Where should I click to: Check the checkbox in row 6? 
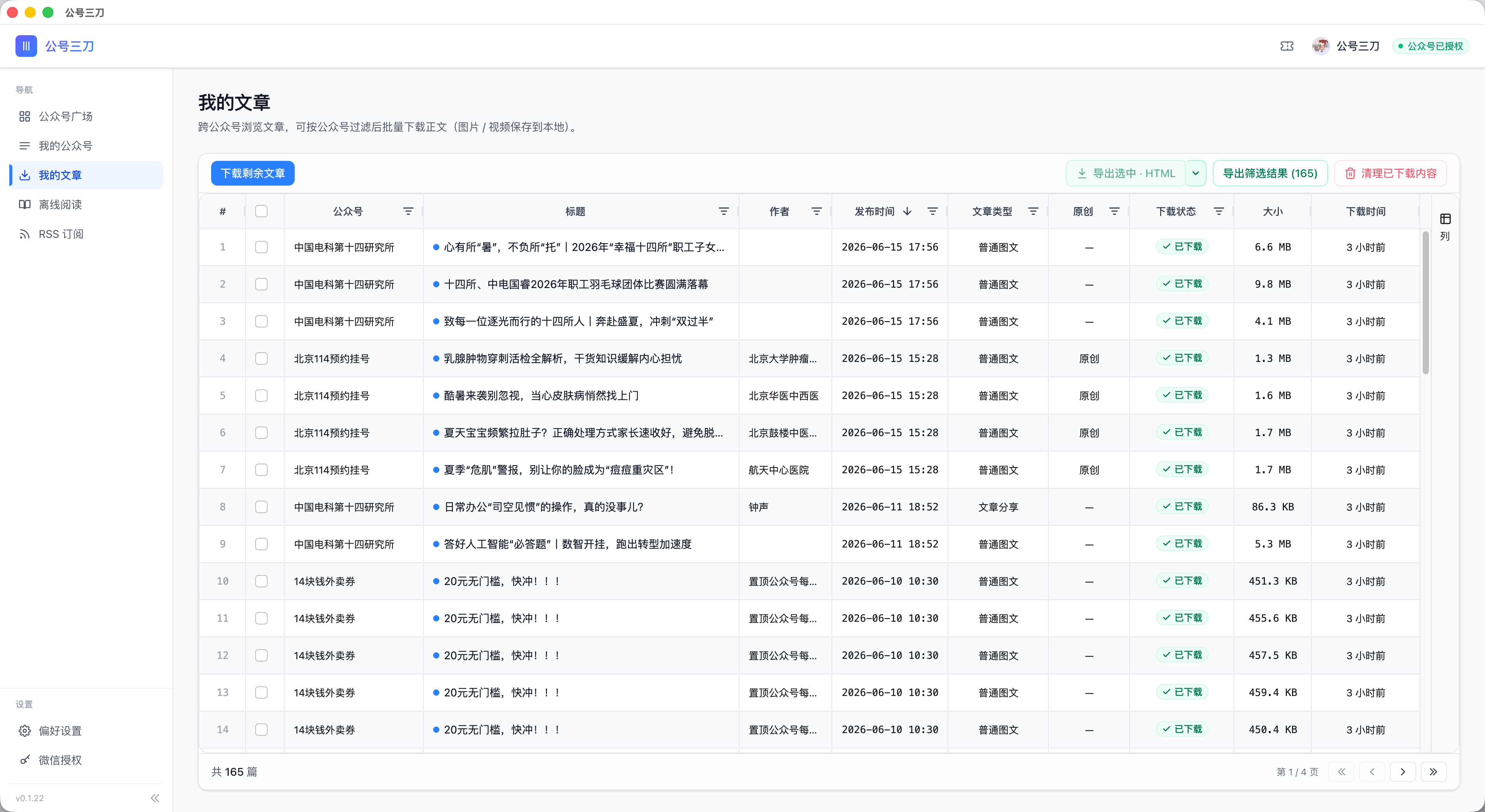coord(261,433)
